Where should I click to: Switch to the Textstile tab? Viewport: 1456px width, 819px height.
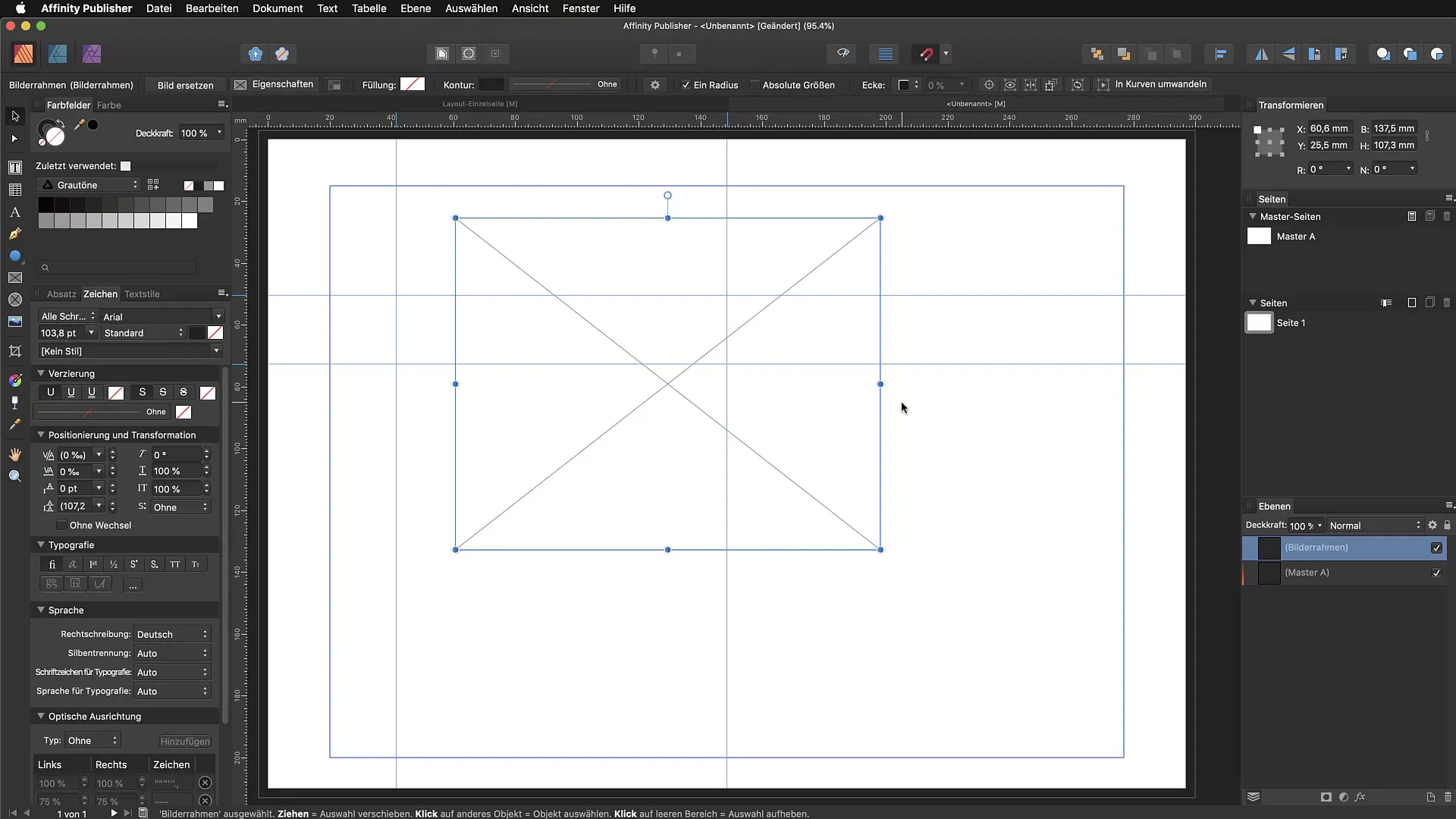(142, 294)
